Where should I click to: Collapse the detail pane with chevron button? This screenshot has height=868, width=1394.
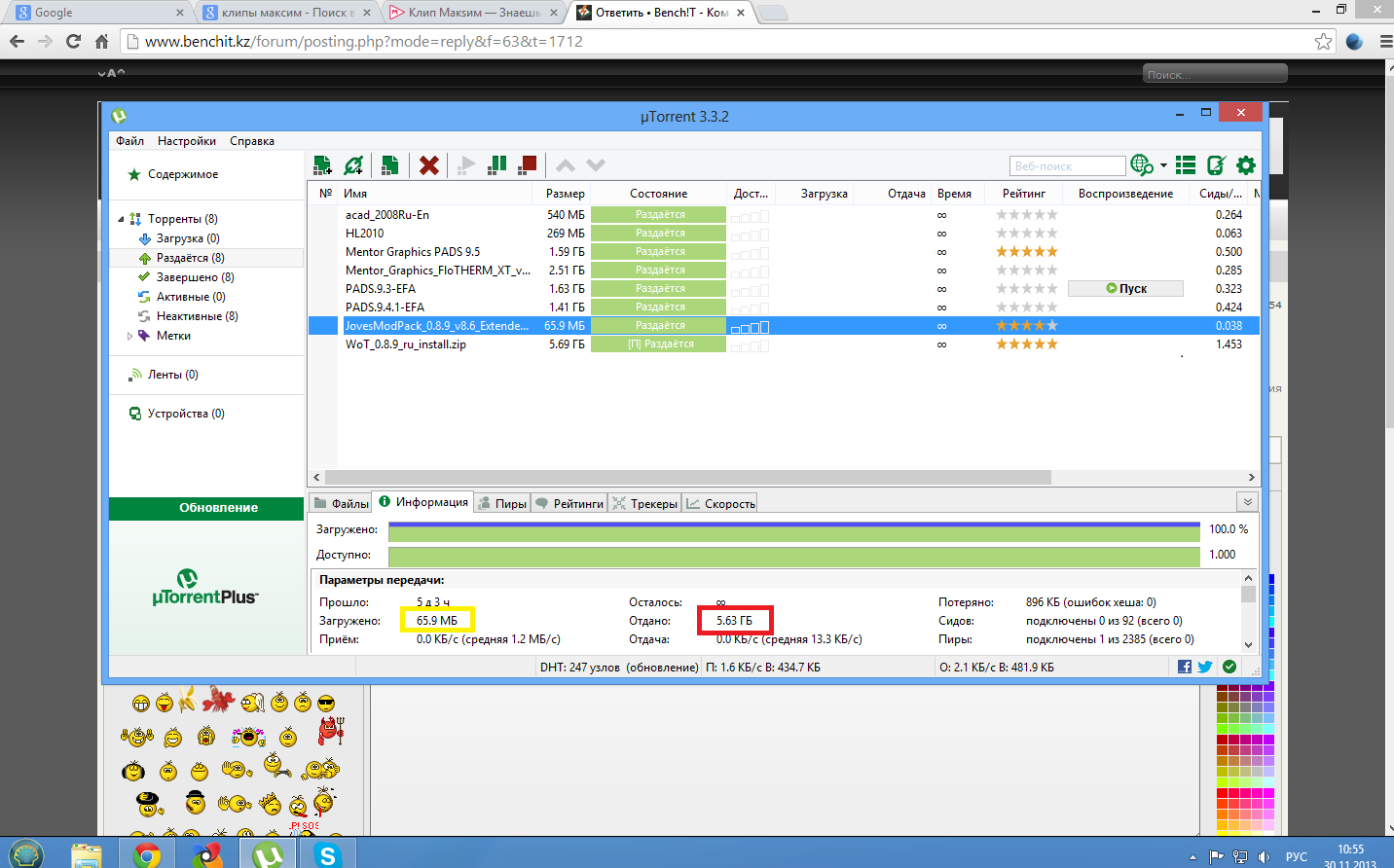1248,502
